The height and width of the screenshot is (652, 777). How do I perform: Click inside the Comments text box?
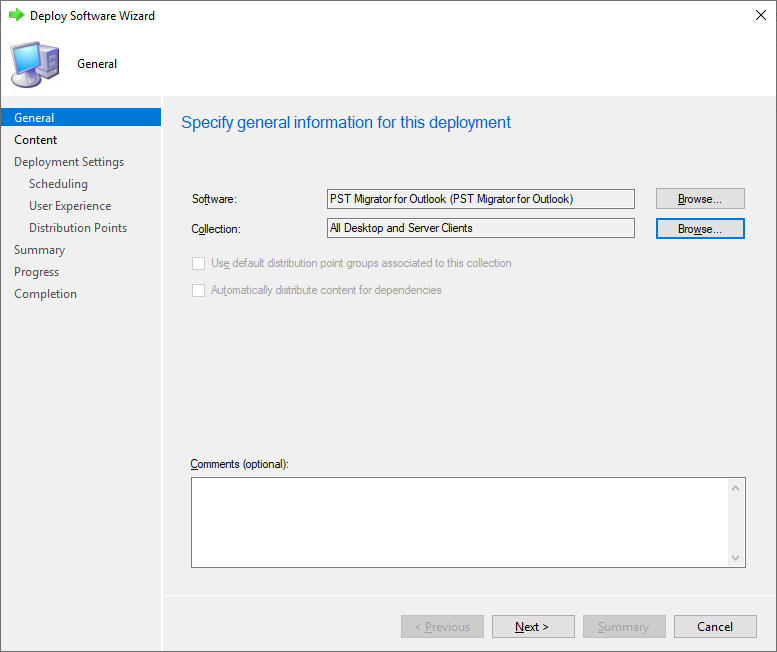(x=459, y=522)
